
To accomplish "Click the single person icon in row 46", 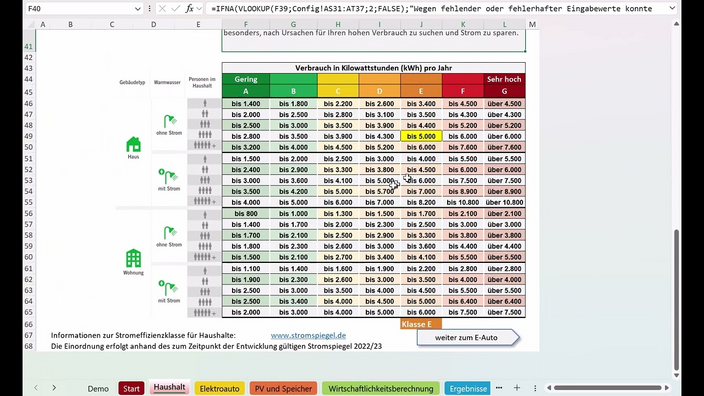I will pos(205,103).
